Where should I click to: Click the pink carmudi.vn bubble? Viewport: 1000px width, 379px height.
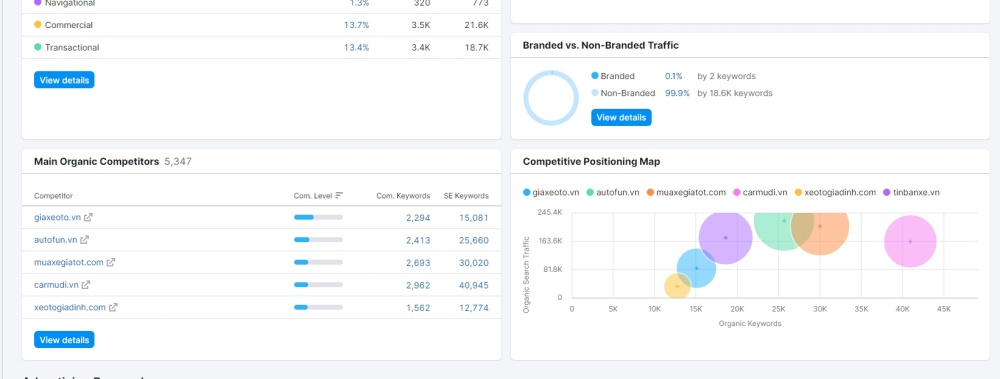[x=910, y=241]
